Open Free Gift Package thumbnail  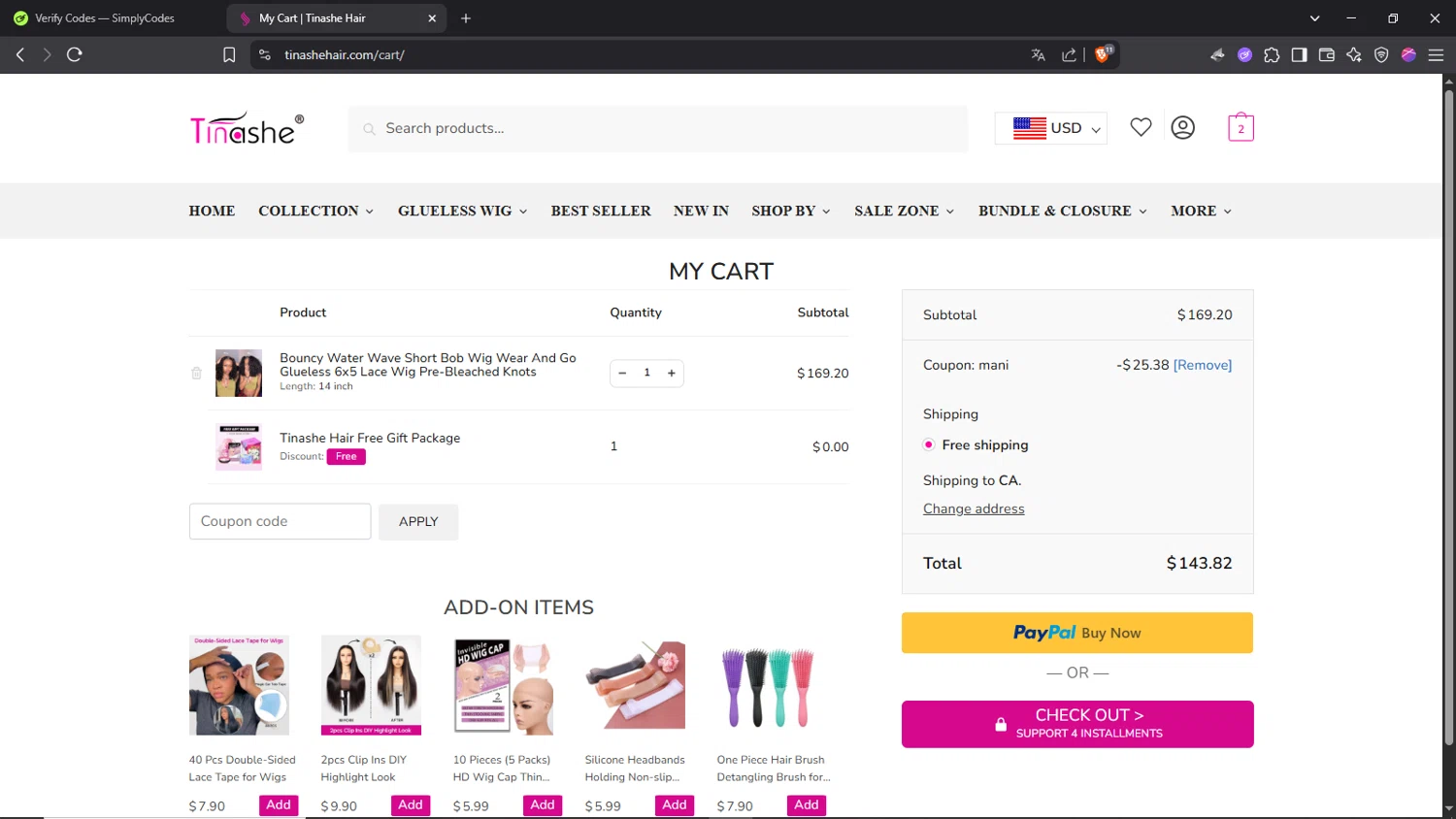[239, 446]
